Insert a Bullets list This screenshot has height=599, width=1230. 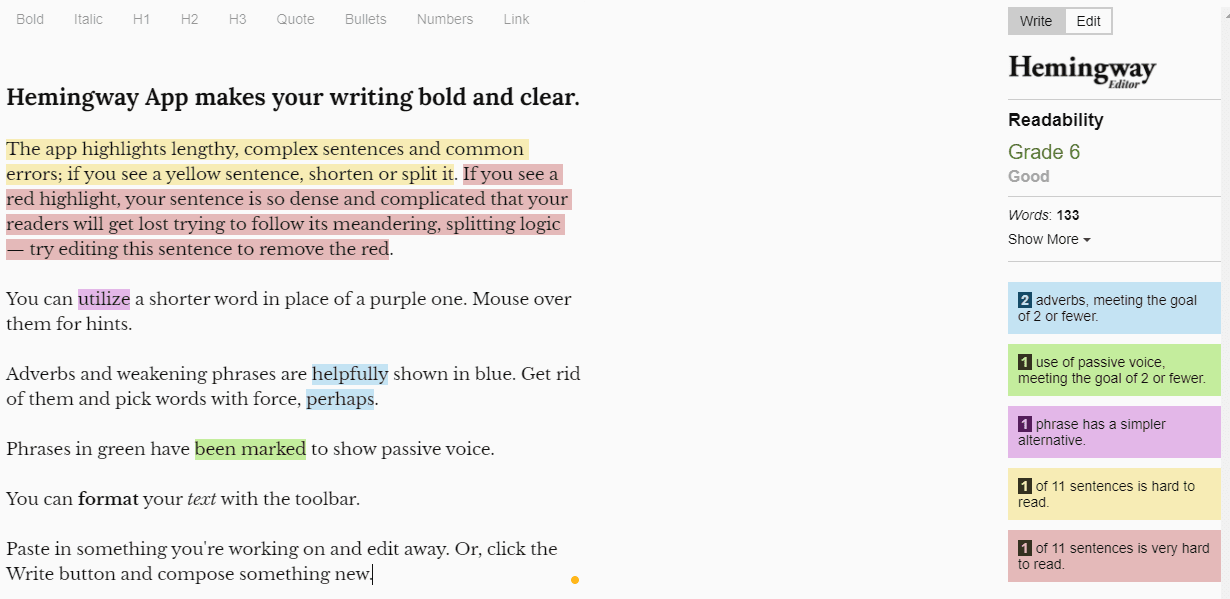(365, 19)
